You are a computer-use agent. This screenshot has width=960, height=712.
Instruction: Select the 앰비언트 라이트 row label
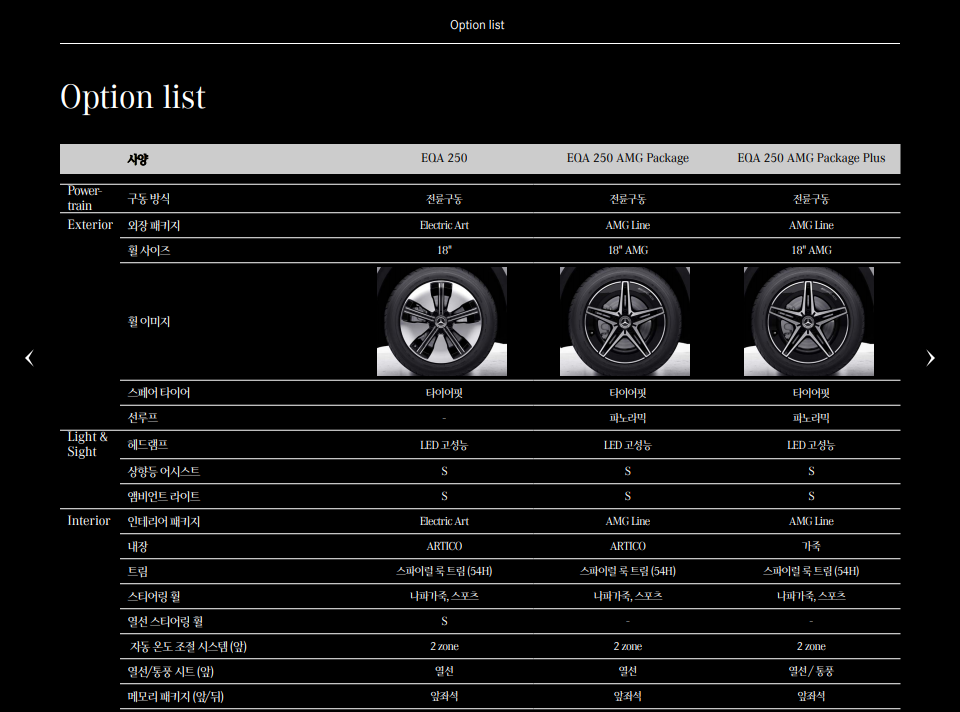(x=163, y=497)
